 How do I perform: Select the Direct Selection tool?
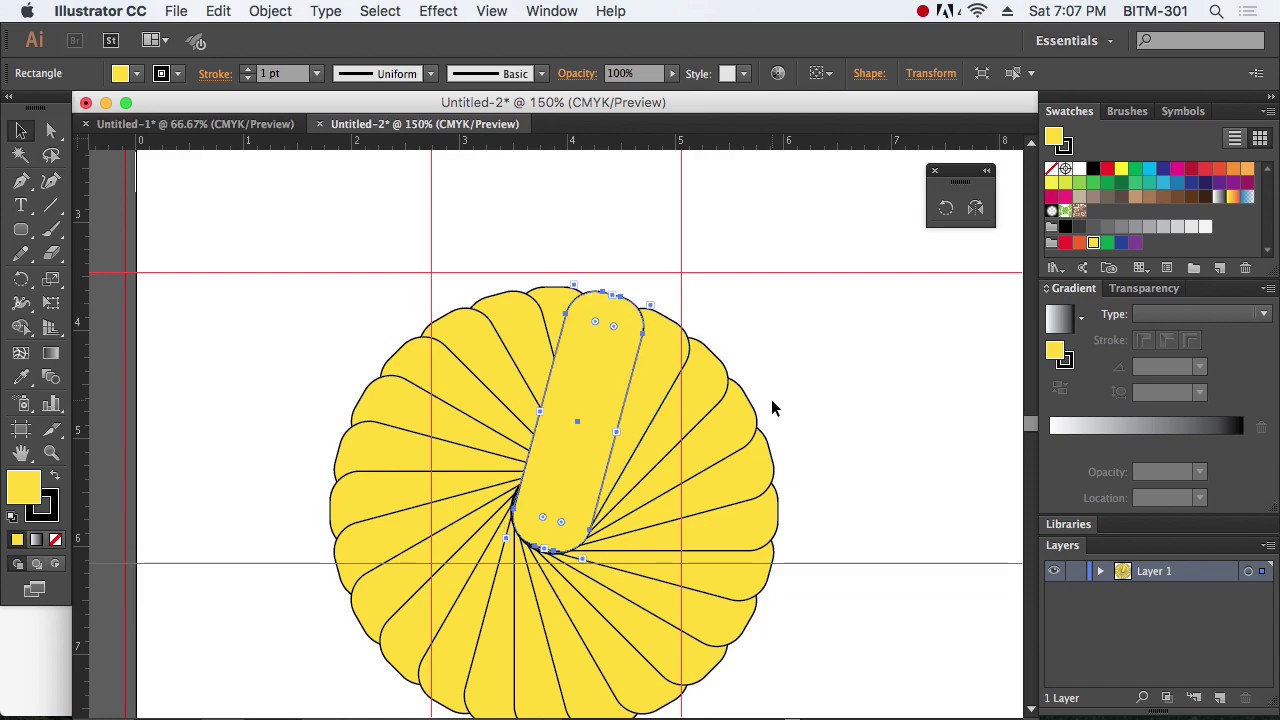(51, 131)
